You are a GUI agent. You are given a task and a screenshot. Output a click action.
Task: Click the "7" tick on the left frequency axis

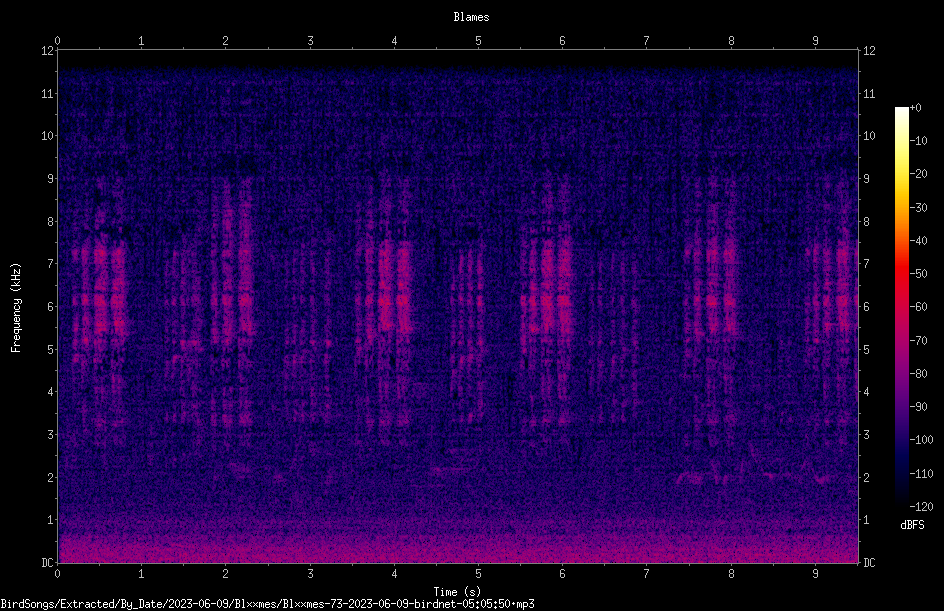[50, 264]
